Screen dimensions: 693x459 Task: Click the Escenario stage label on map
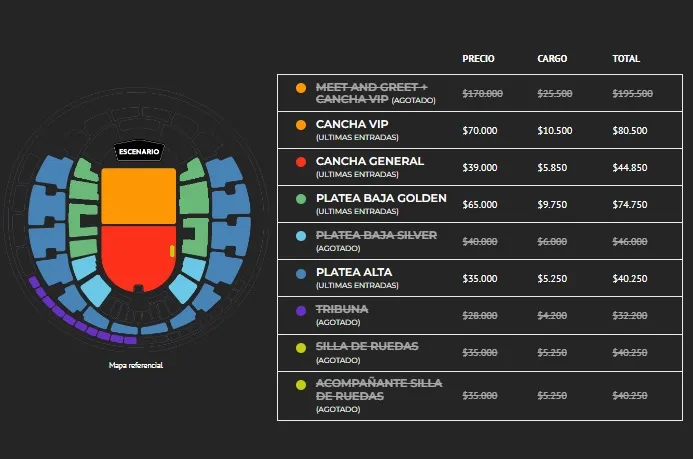click(x=137, y=151)
